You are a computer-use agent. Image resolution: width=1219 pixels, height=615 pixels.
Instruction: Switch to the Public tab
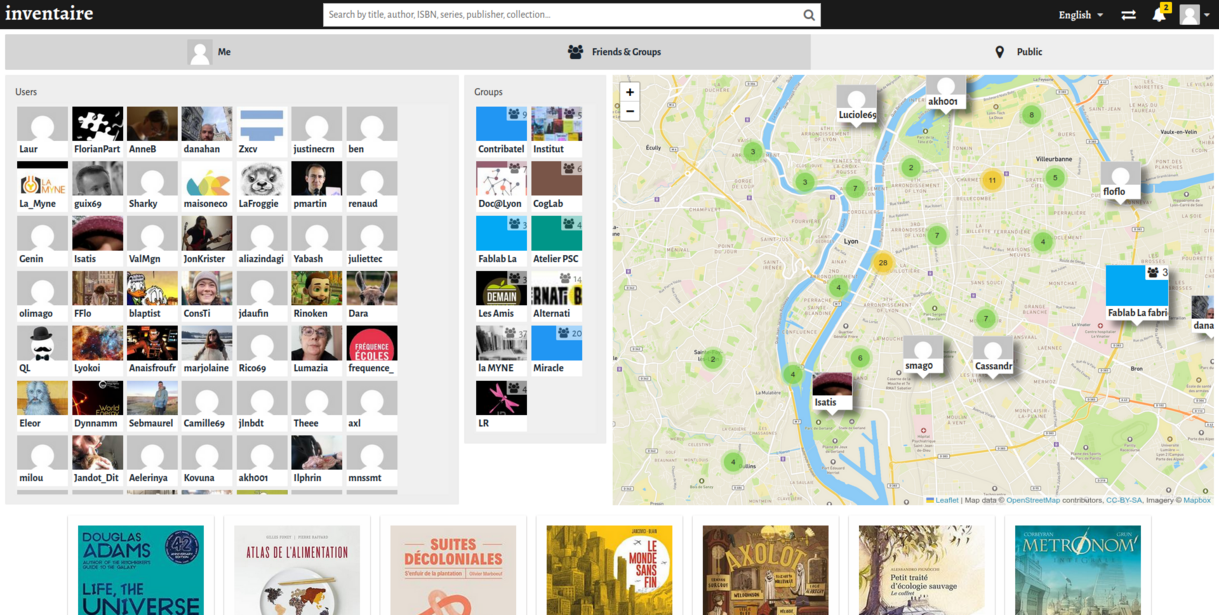click(x=1018, y=52)
